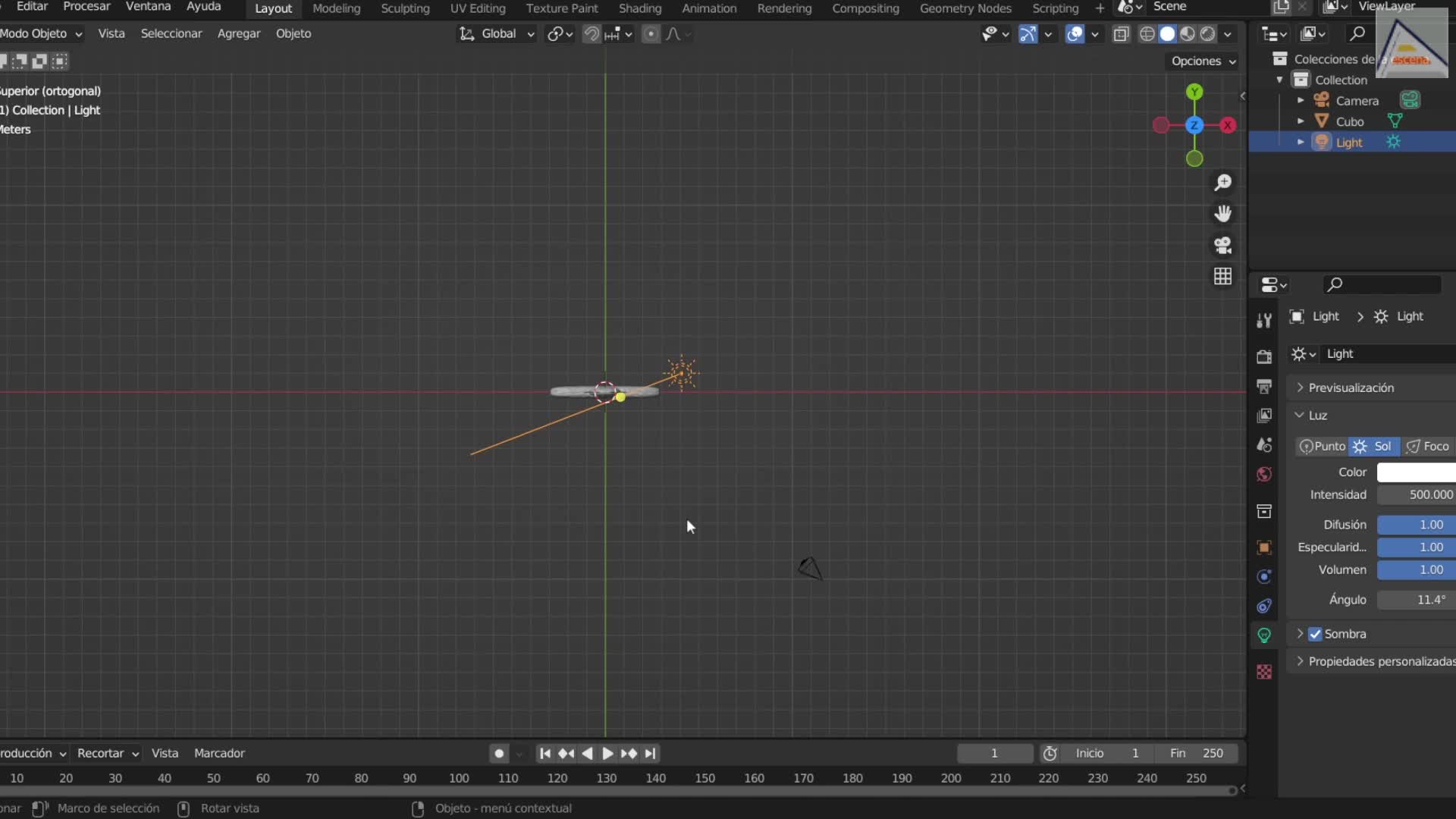Screen dimensions: 1456x819
Task: Open Object Data light properties tab icon
Action: (1263, 635)
